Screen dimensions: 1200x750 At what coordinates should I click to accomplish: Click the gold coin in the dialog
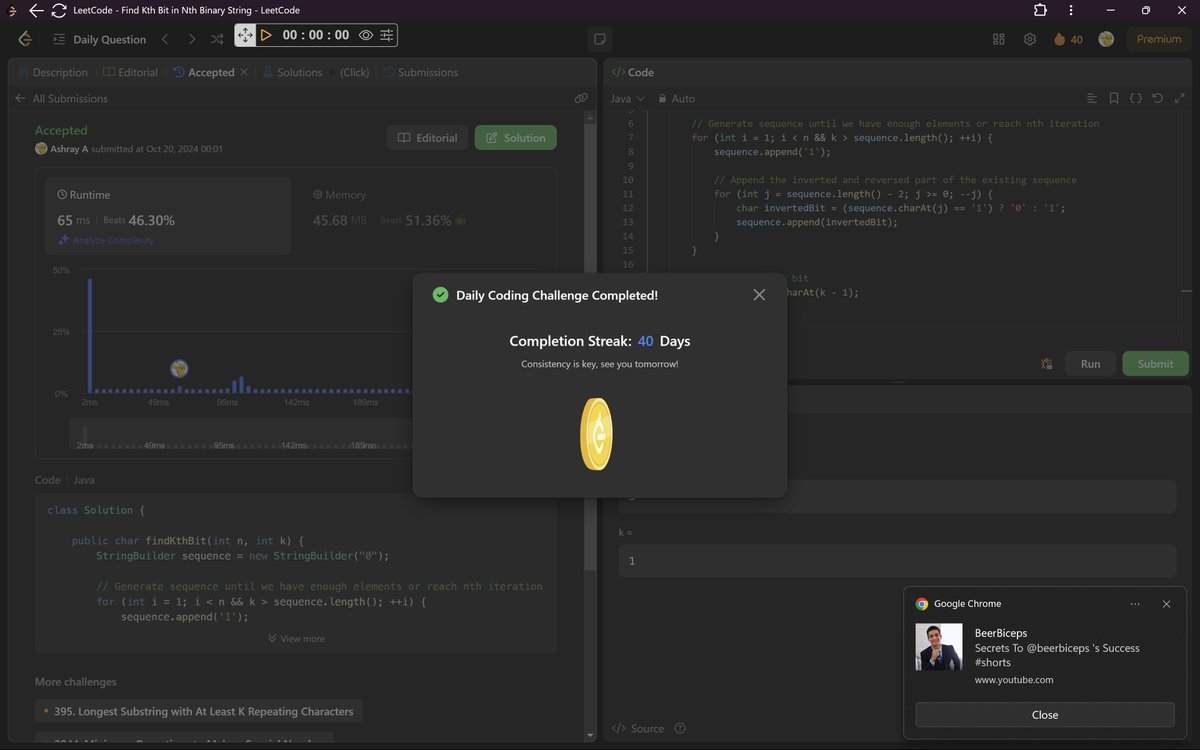596,434
